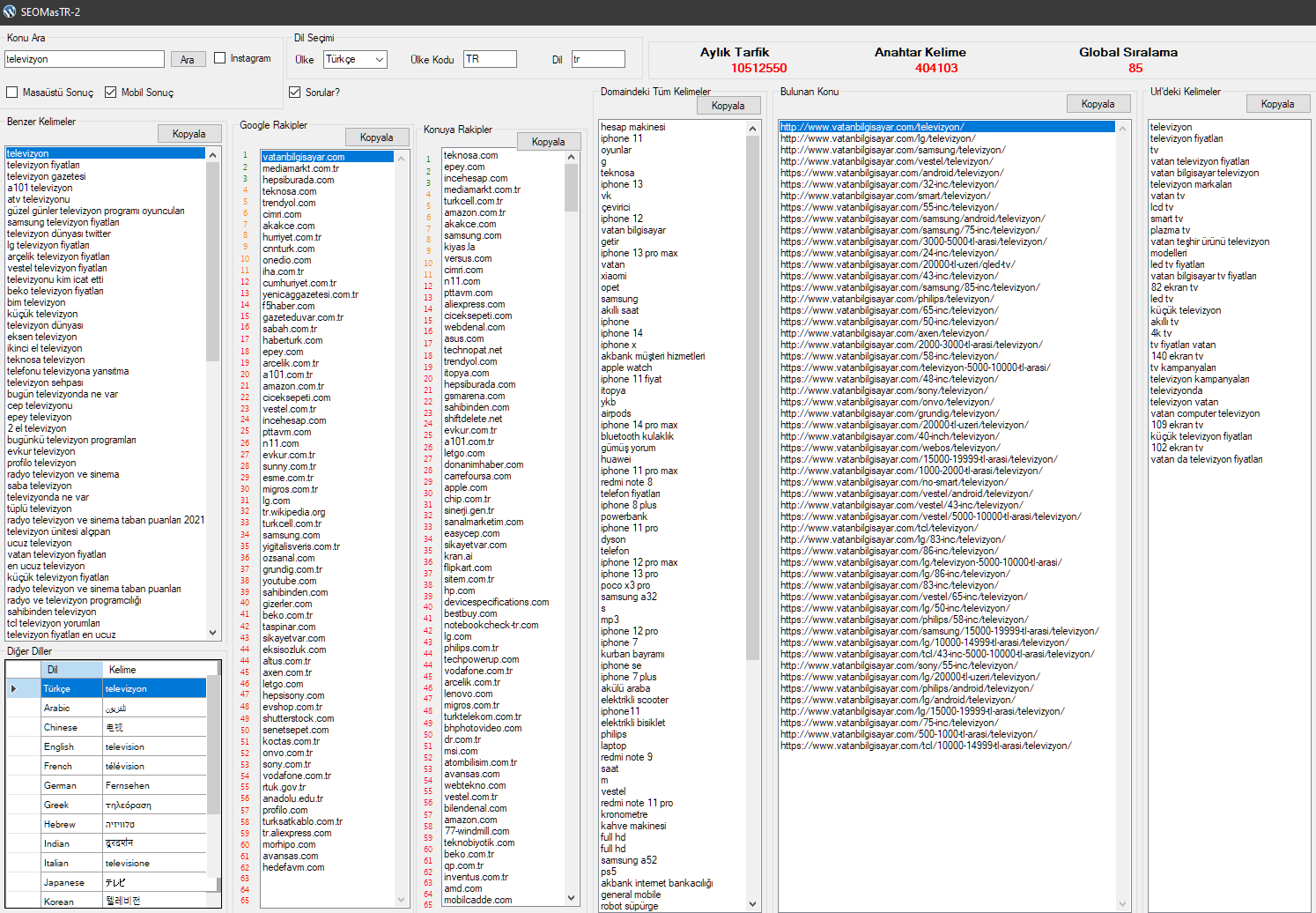Select hepsiburada.com in Google Rakipler list
This screenshot has height=913, width=1316.
298,180
